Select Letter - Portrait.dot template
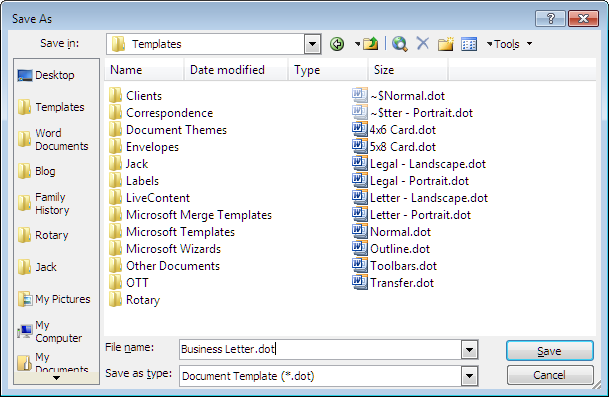 click(x=411, y=215)
